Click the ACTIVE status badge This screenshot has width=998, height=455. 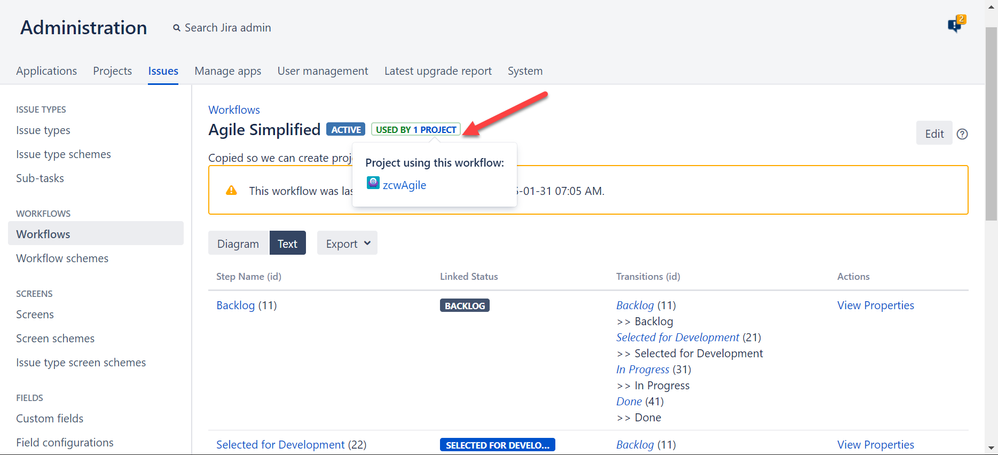tap(346, 130)
